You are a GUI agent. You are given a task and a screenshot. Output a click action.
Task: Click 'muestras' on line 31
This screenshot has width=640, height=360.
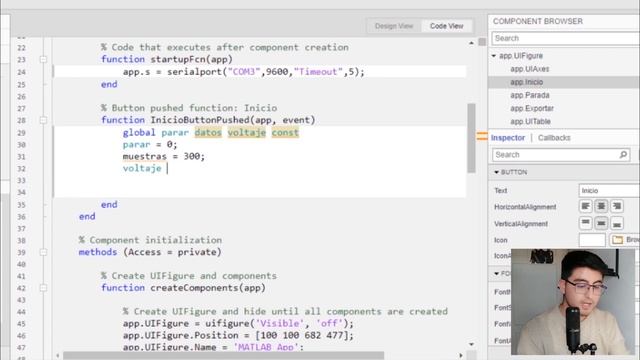click(x=144, y=156)
